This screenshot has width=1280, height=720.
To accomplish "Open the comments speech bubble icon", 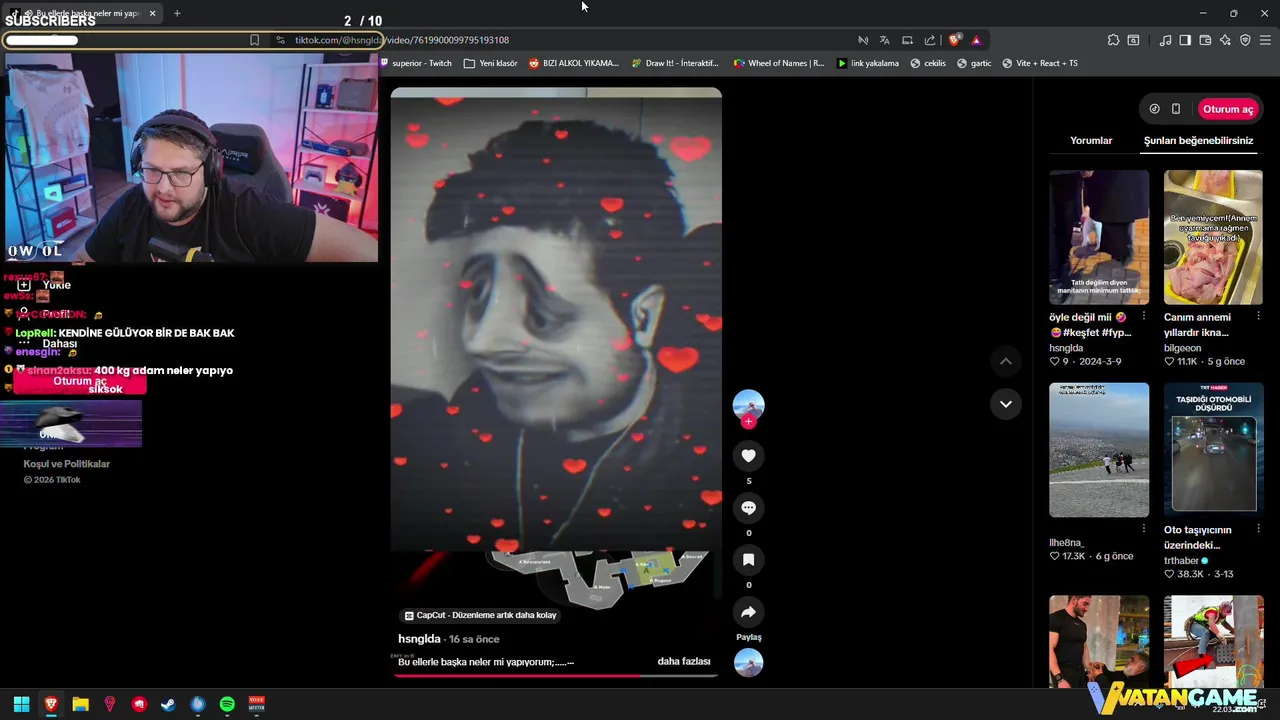I will tap(748, 508).
